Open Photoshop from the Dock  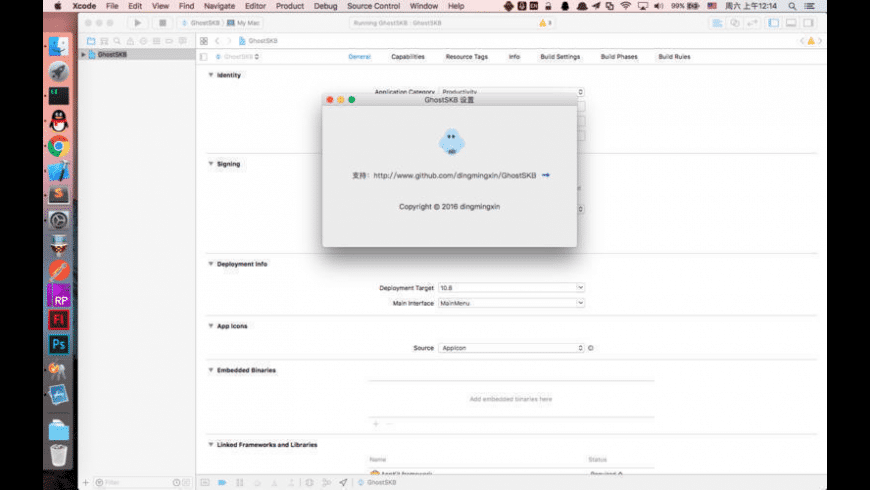tap(58, 345)
